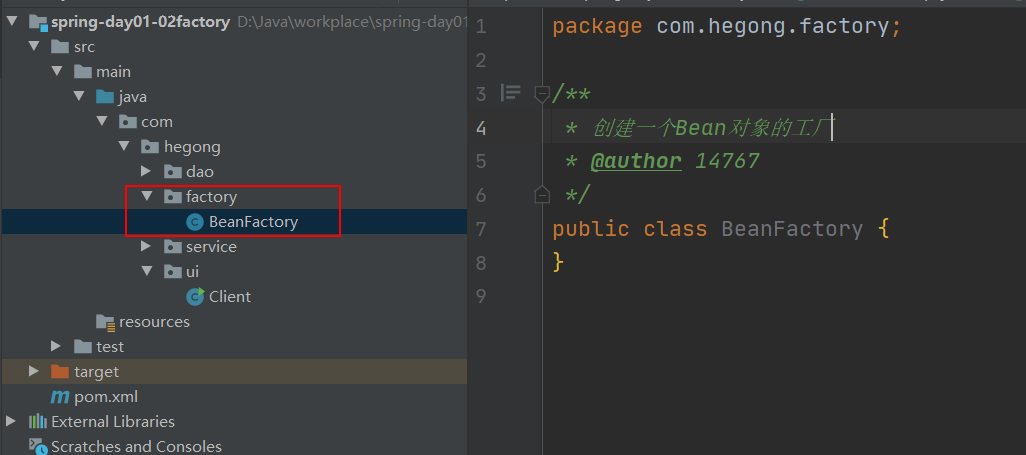Screen dimensions: 1026x455
Task: Click the main folder icon
Action: click(x=83, y=72)
